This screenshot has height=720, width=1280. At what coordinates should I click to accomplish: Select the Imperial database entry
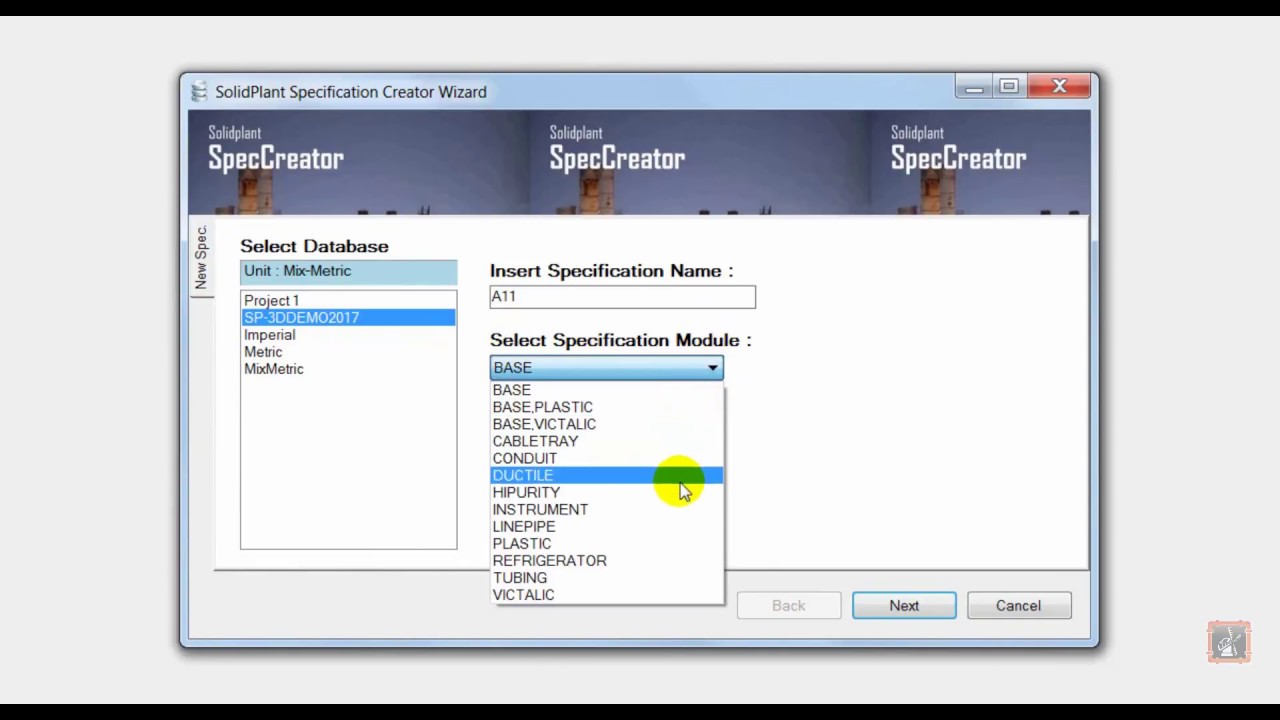(348, 334)
